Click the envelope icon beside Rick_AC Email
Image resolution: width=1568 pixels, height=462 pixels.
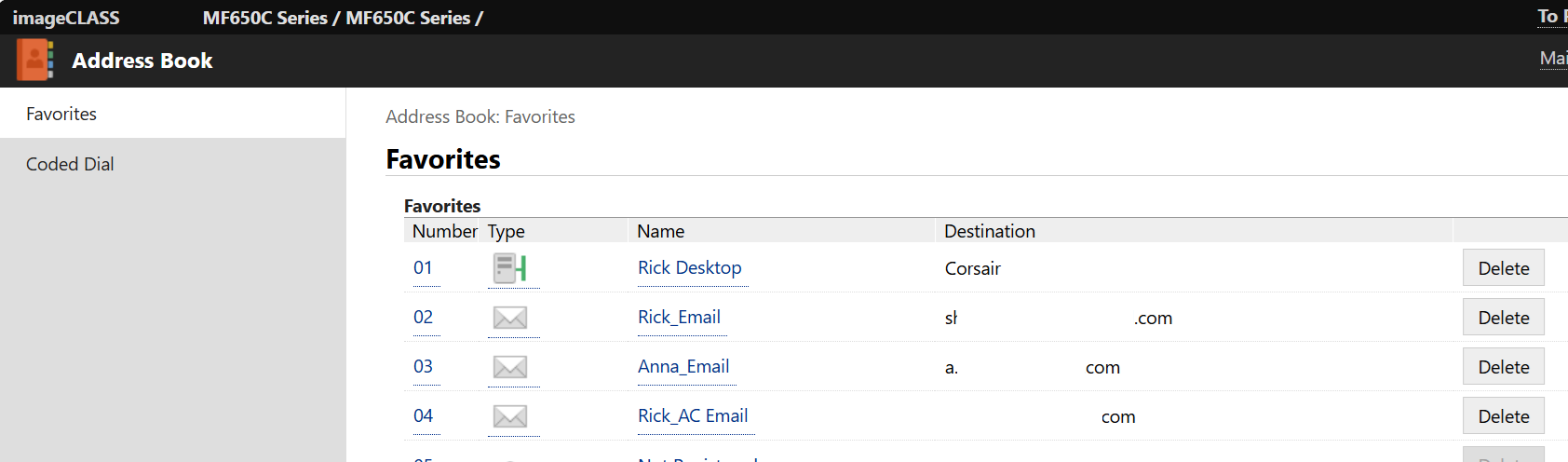pyautogui.click(x=509, y=416)
